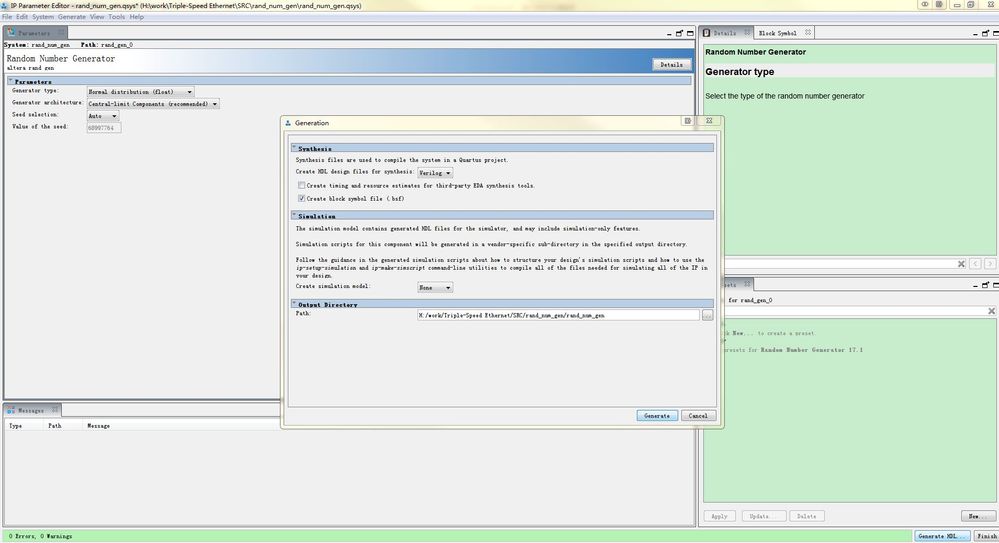Open the Help menu

pos(136,17)
